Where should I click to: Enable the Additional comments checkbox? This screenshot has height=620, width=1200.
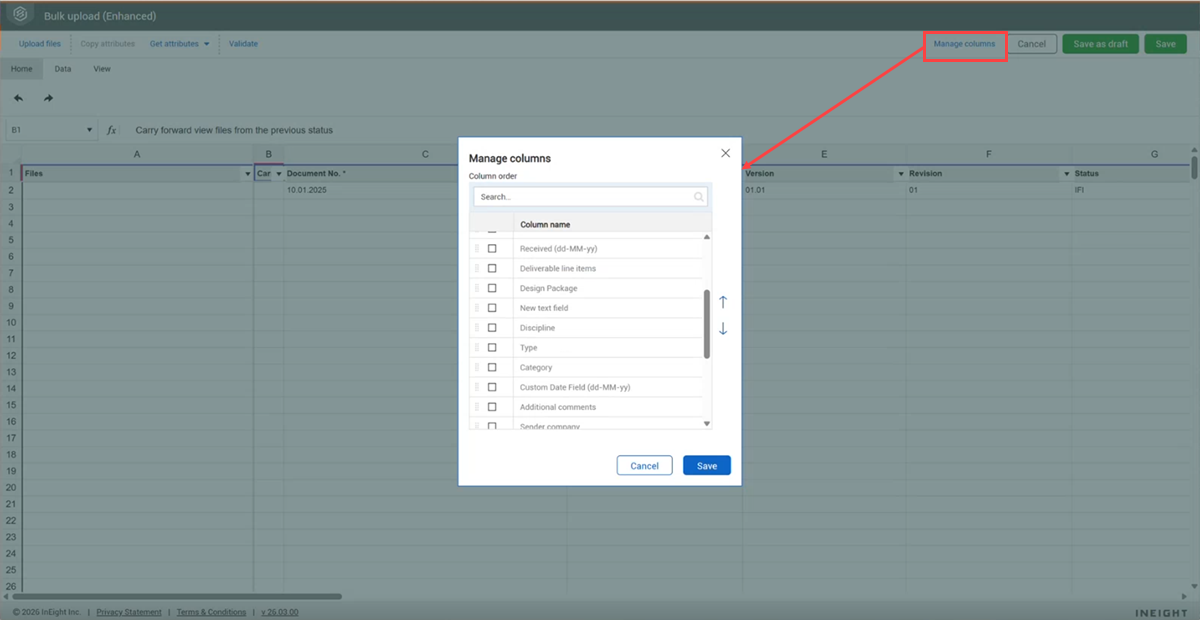tap(492, 407)
